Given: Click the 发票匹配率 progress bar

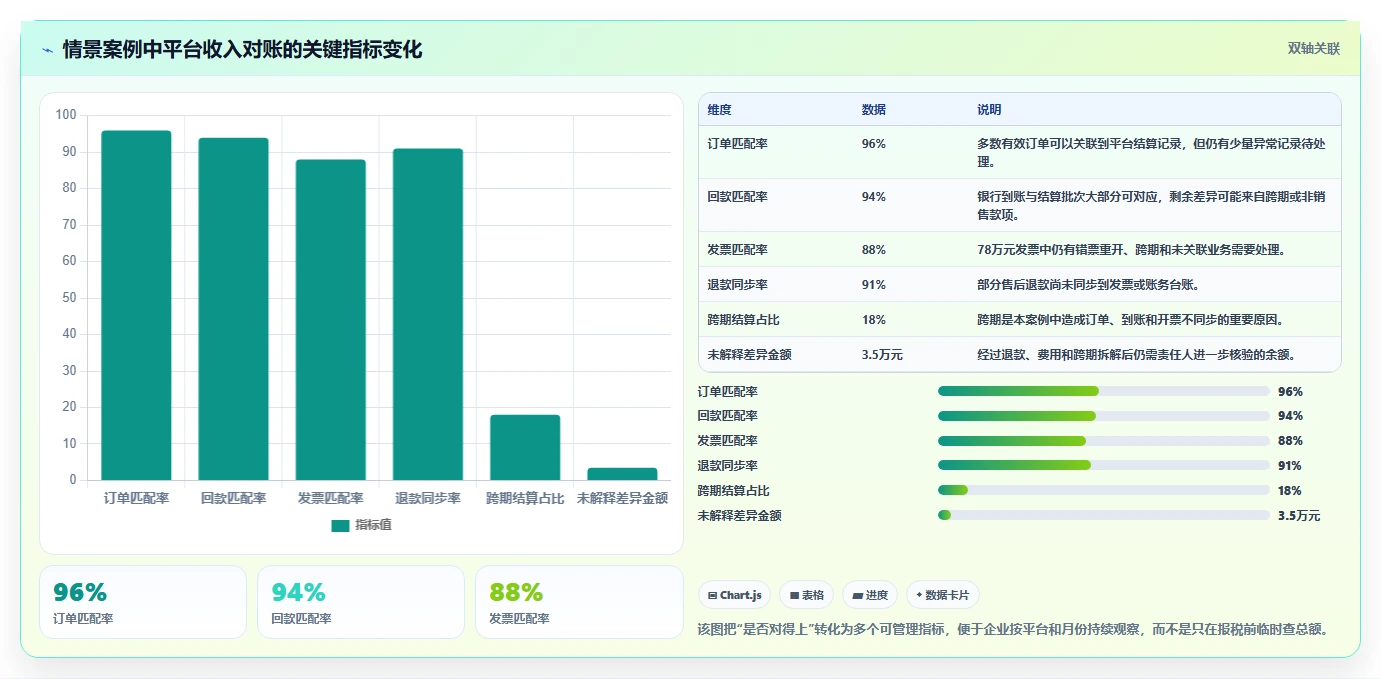Looking at the screenshot, I should pos(1104,441).
